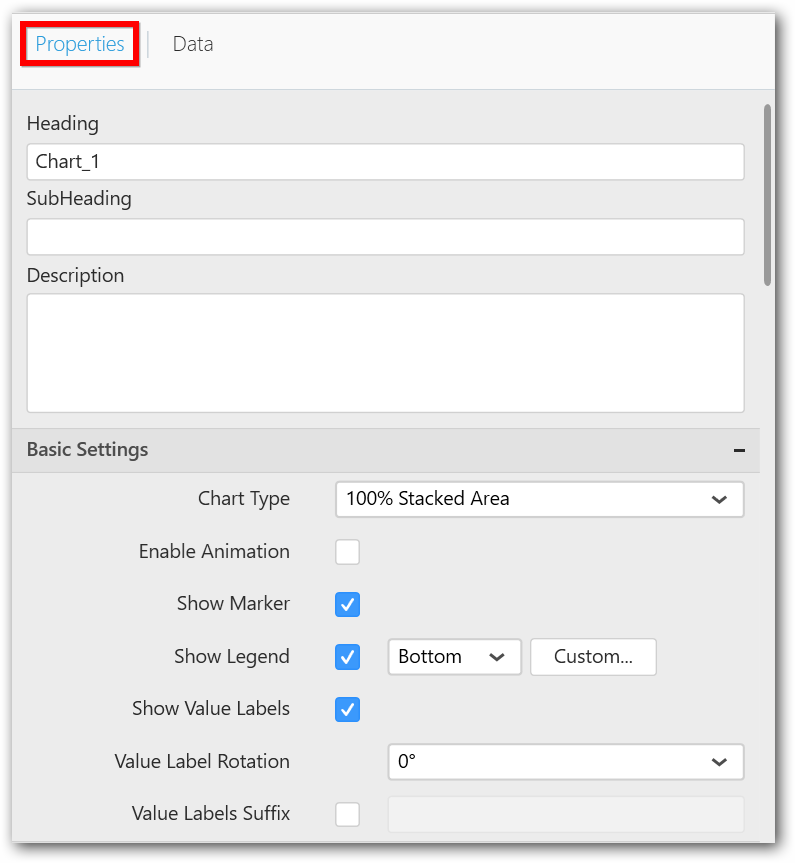Switch to the Data tab
The height and width of the screenshot is (863, 795).
pos(192,44)
